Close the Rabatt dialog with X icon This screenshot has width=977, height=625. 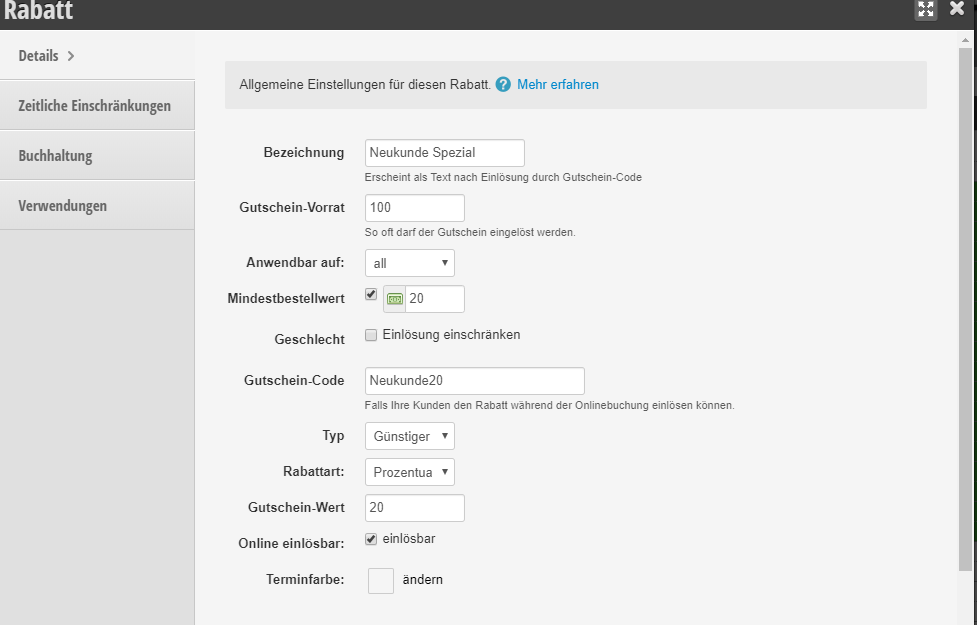tap(957, 8)
